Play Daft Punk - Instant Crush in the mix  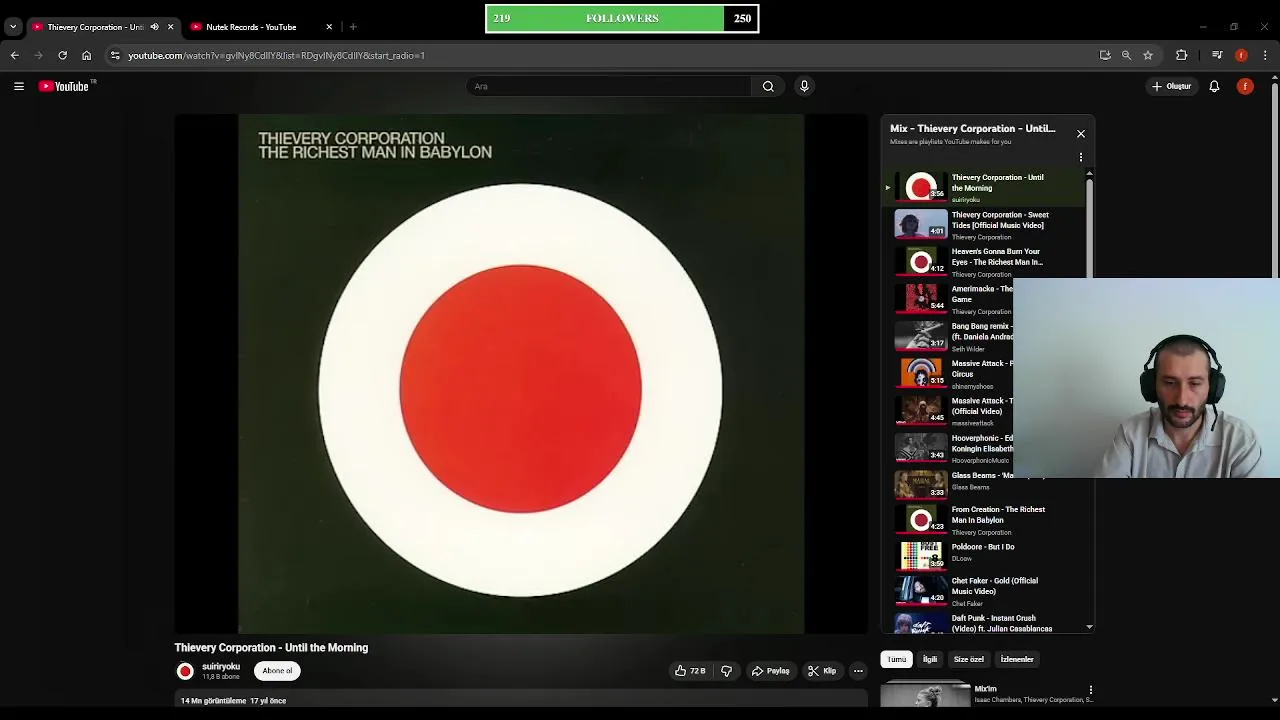point(985,623)
